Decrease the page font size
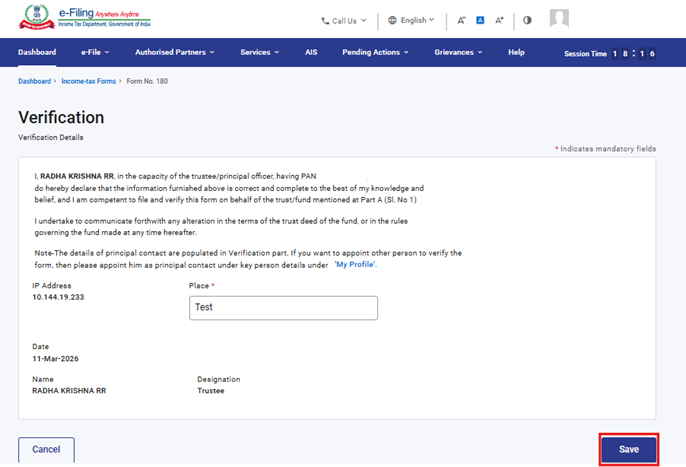The image size is (686, 467). [x=461, y=20]
